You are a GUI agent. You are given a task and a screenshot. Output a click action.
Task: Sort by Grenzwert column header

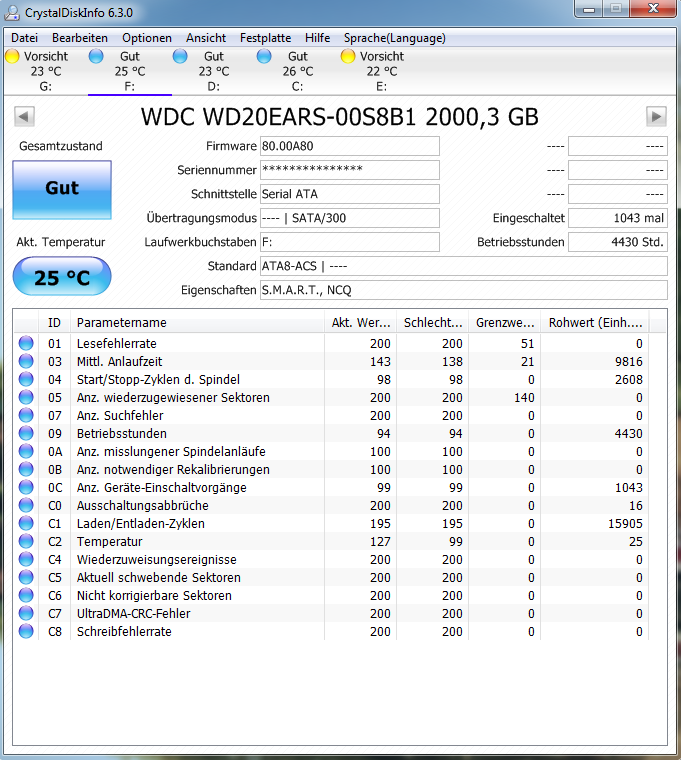(505, 322)
